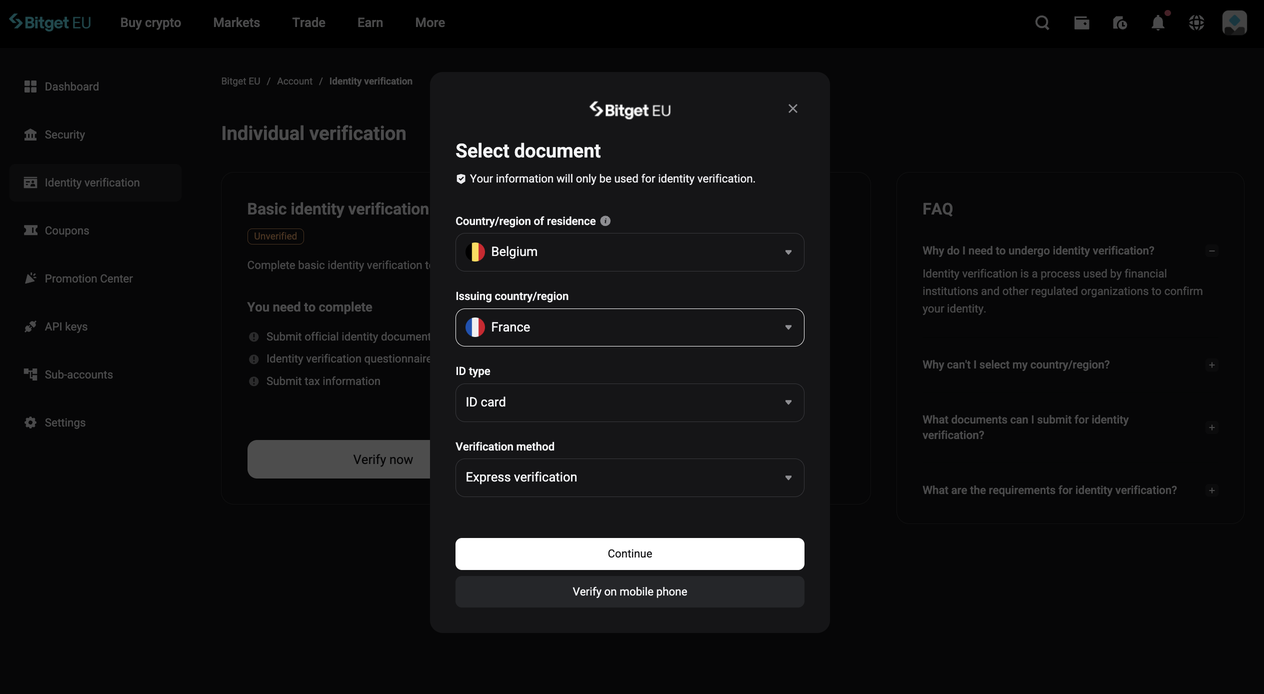Screen dimensions: 1264x694
Task: Click the shield icon next to privacy notice
Action: tap(461, 179)
